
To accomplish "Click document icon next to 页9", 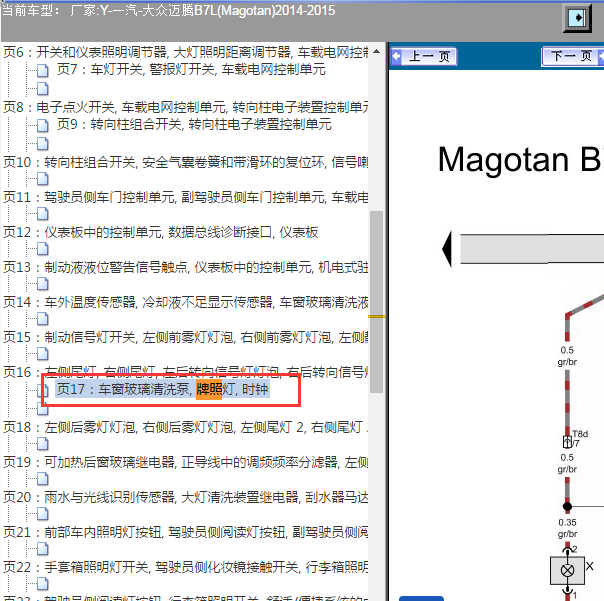I will [x=43, y=125].
